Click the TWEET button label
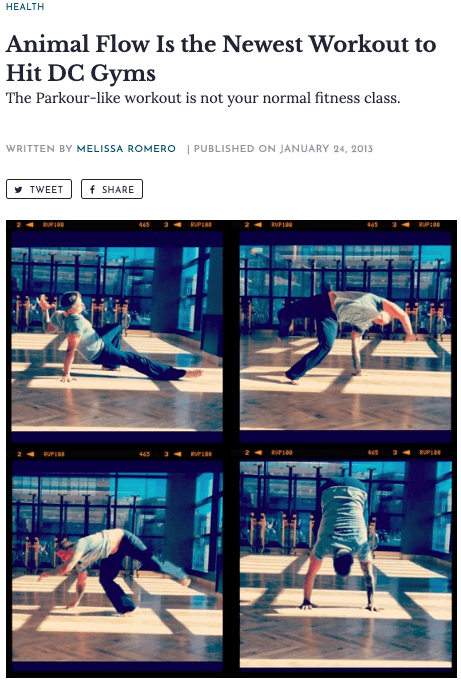This screenshot has width=461, height=682. (47, 190)
